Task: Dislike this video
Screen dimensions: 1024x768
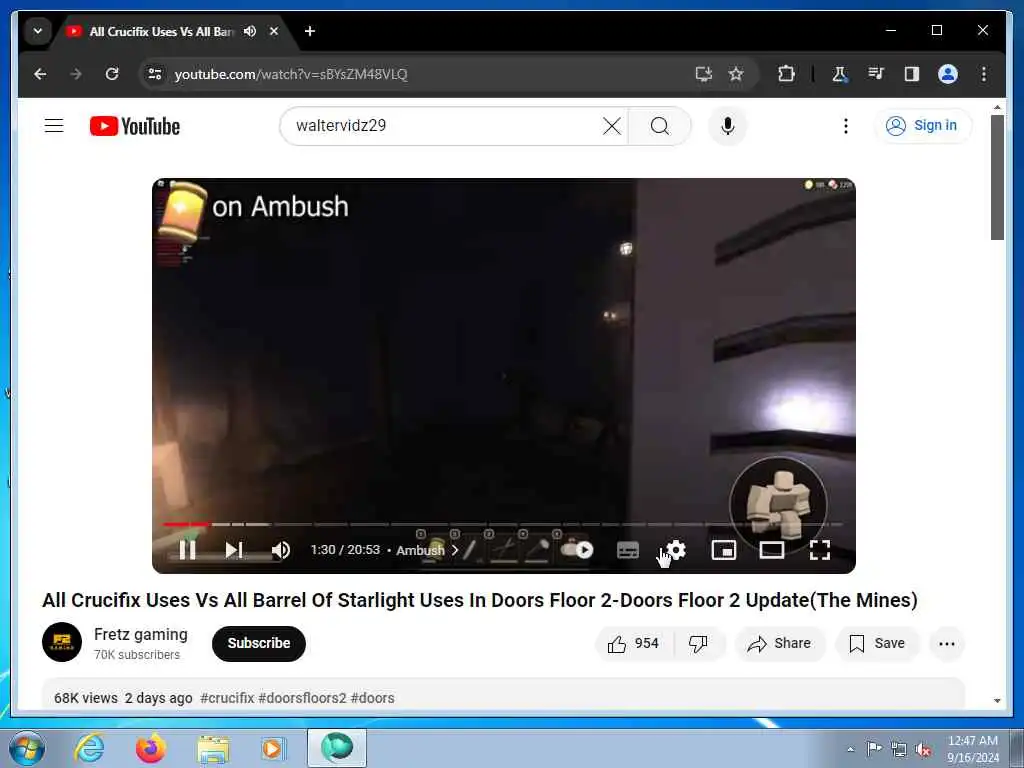Action: point(699,644)
